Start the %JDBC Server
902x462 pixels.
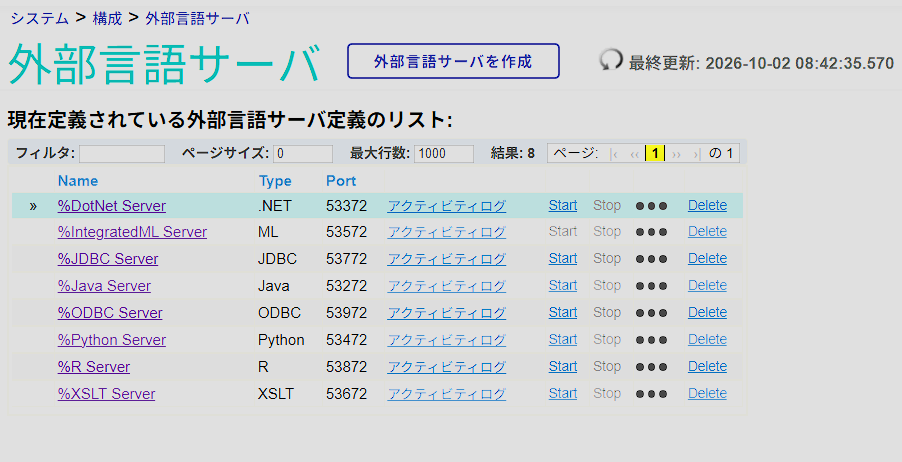(x=563, y=258)
